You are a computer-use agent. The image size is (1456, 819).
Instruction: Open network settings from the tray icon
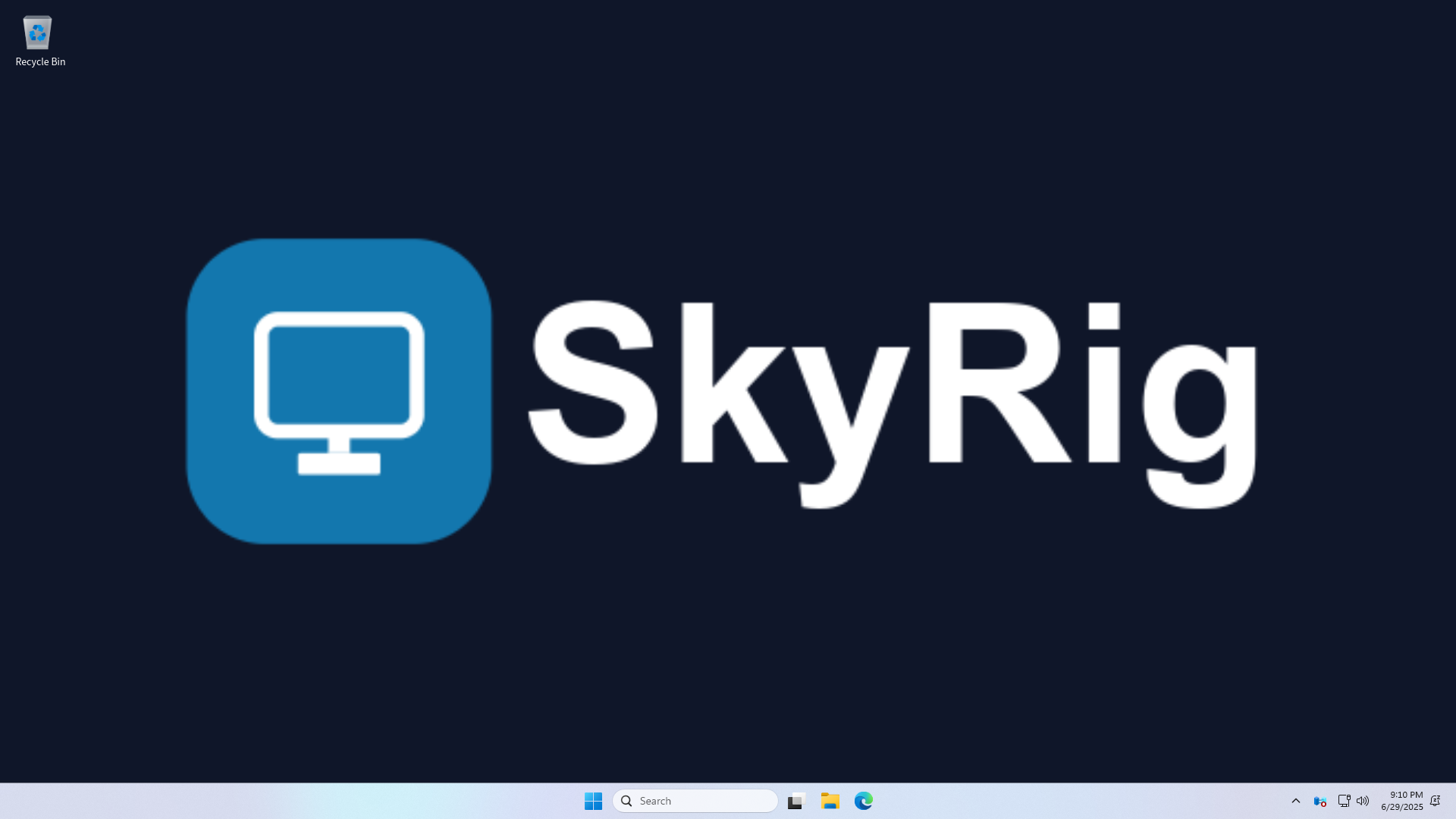click(1344, 801)
